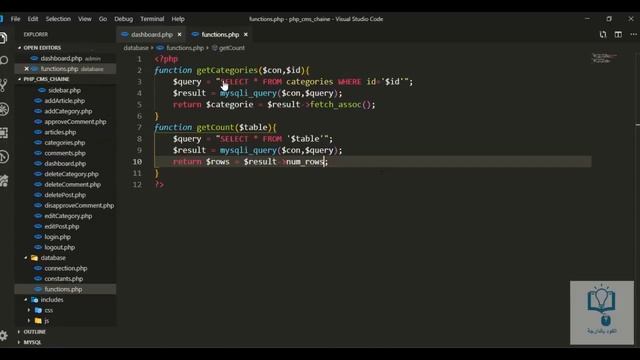Open constants.php in database folder
This screenshot has width=640, height=360.
click(x=64, y=279)
